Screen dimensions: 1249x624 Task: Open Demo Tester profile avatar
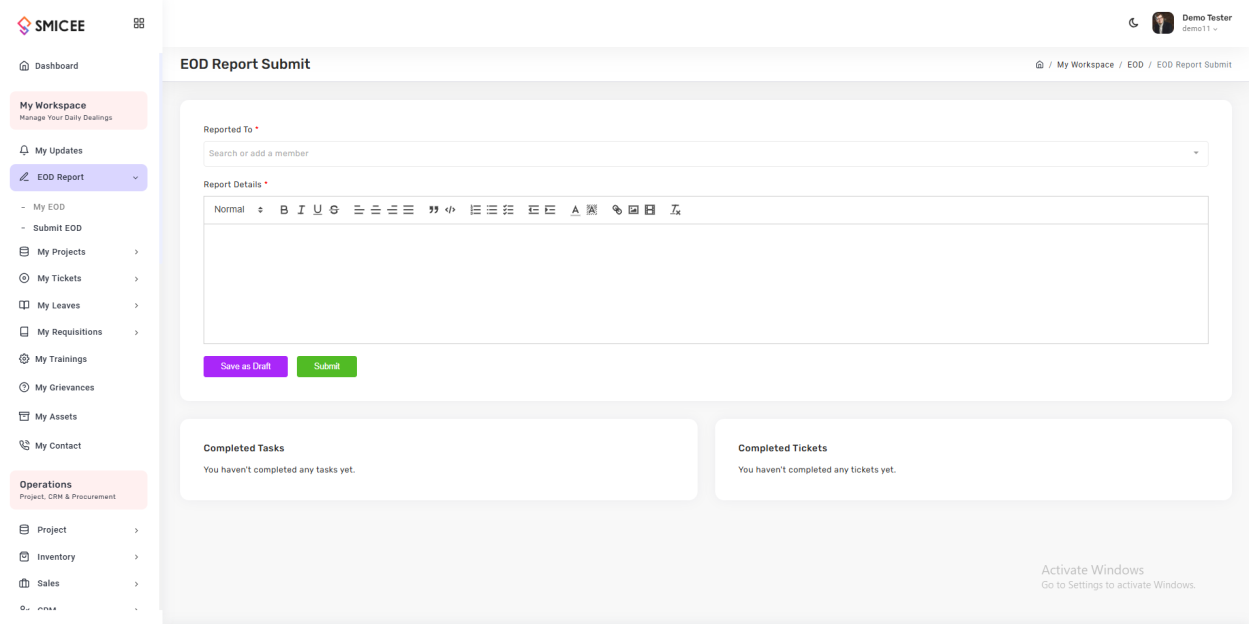click(x=1162, y=23)
